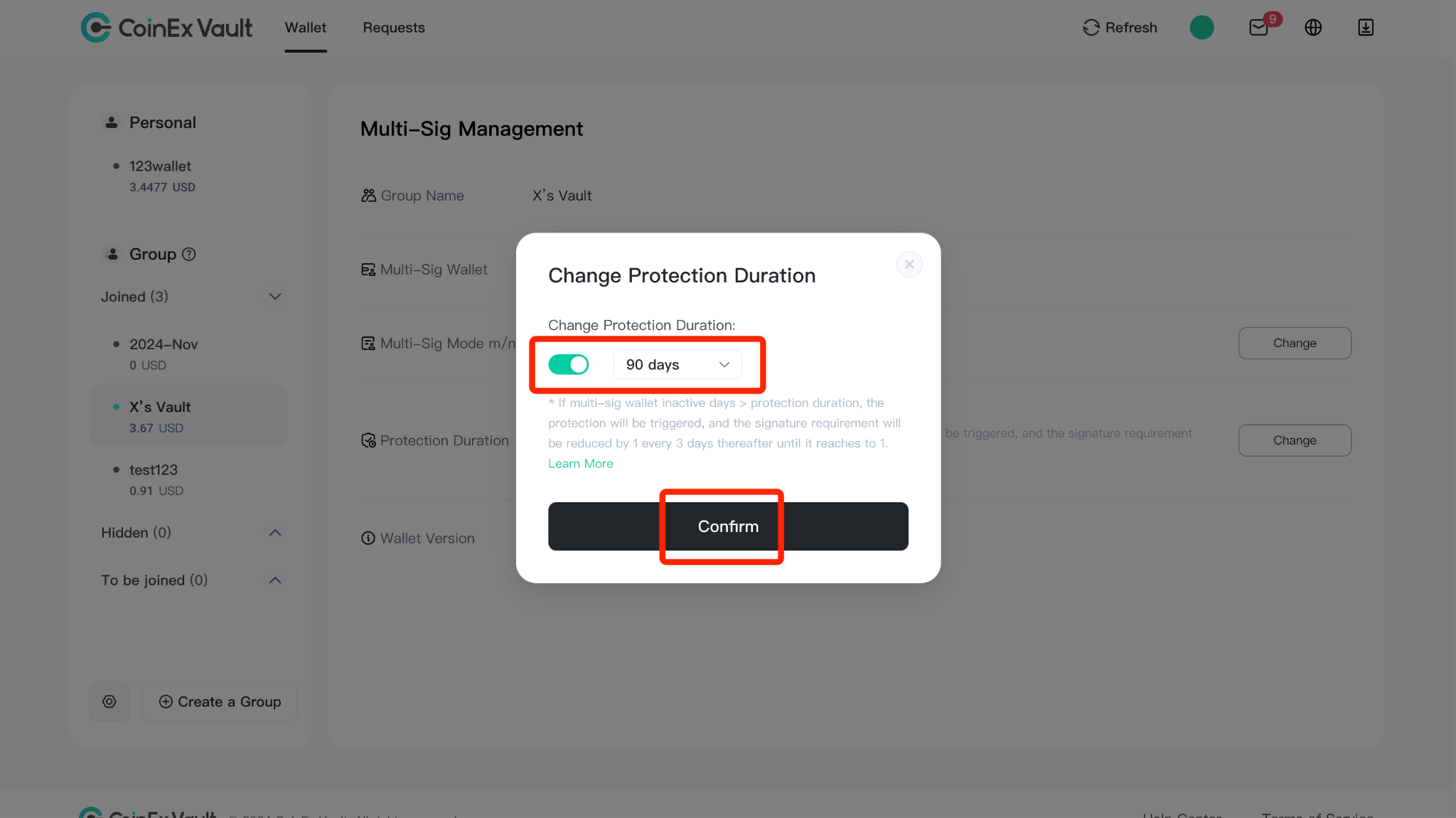The width and height of the screenshot is (1456, 818).
Task: Open the green profile avatar
Action: click(x=1201, y=28)
